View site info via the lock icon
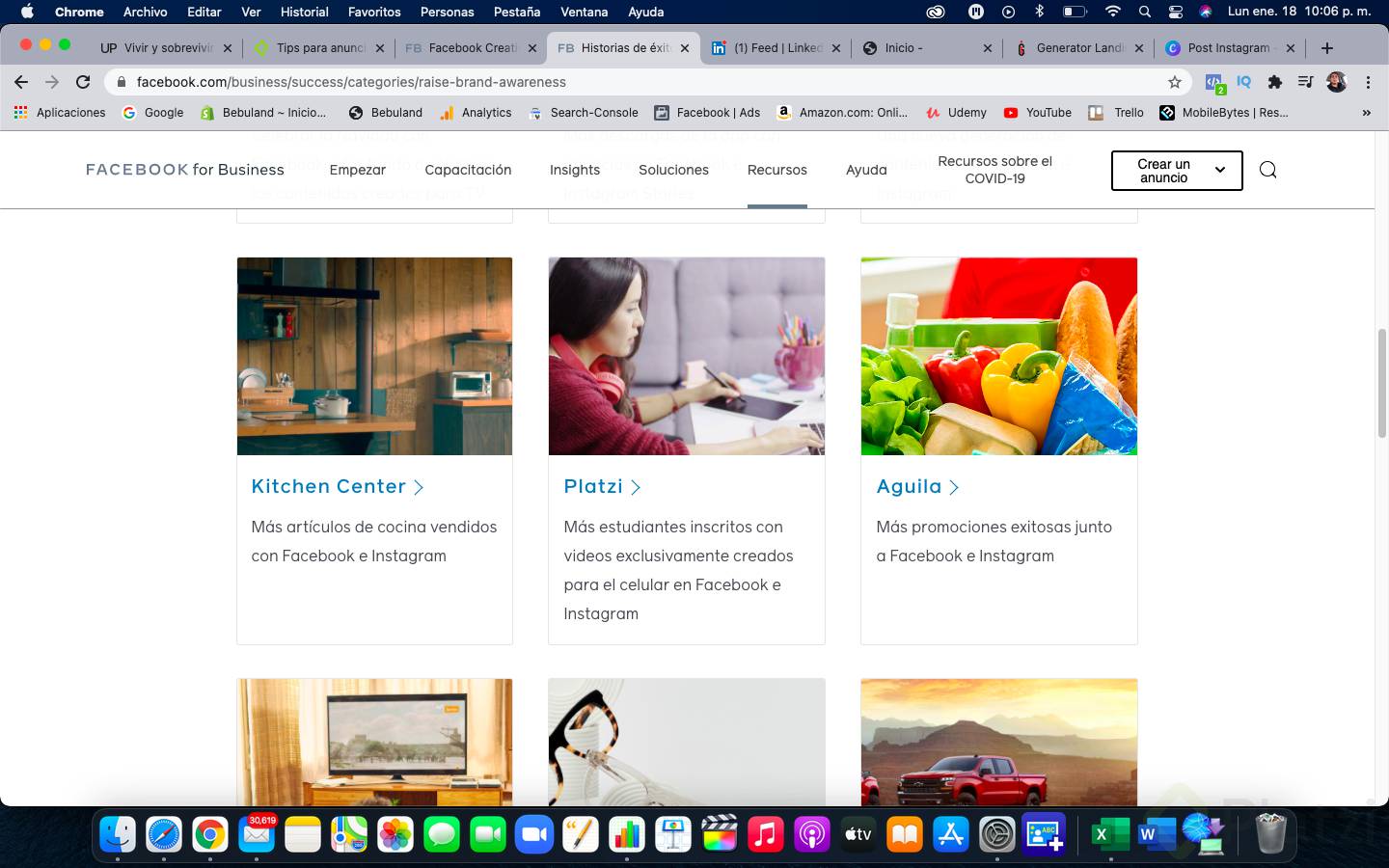 coord(121,82)
